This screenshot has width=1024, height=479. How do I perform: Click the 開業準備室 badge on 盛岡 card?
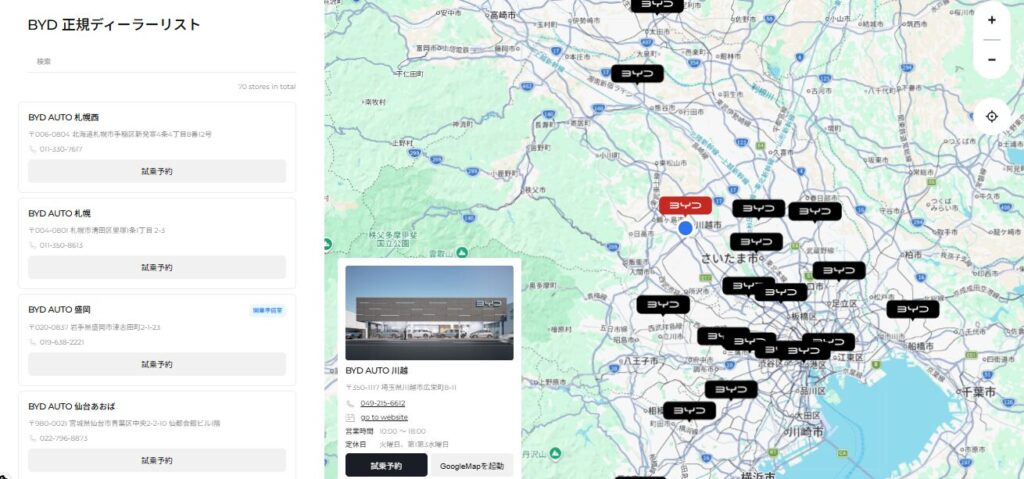268,310
